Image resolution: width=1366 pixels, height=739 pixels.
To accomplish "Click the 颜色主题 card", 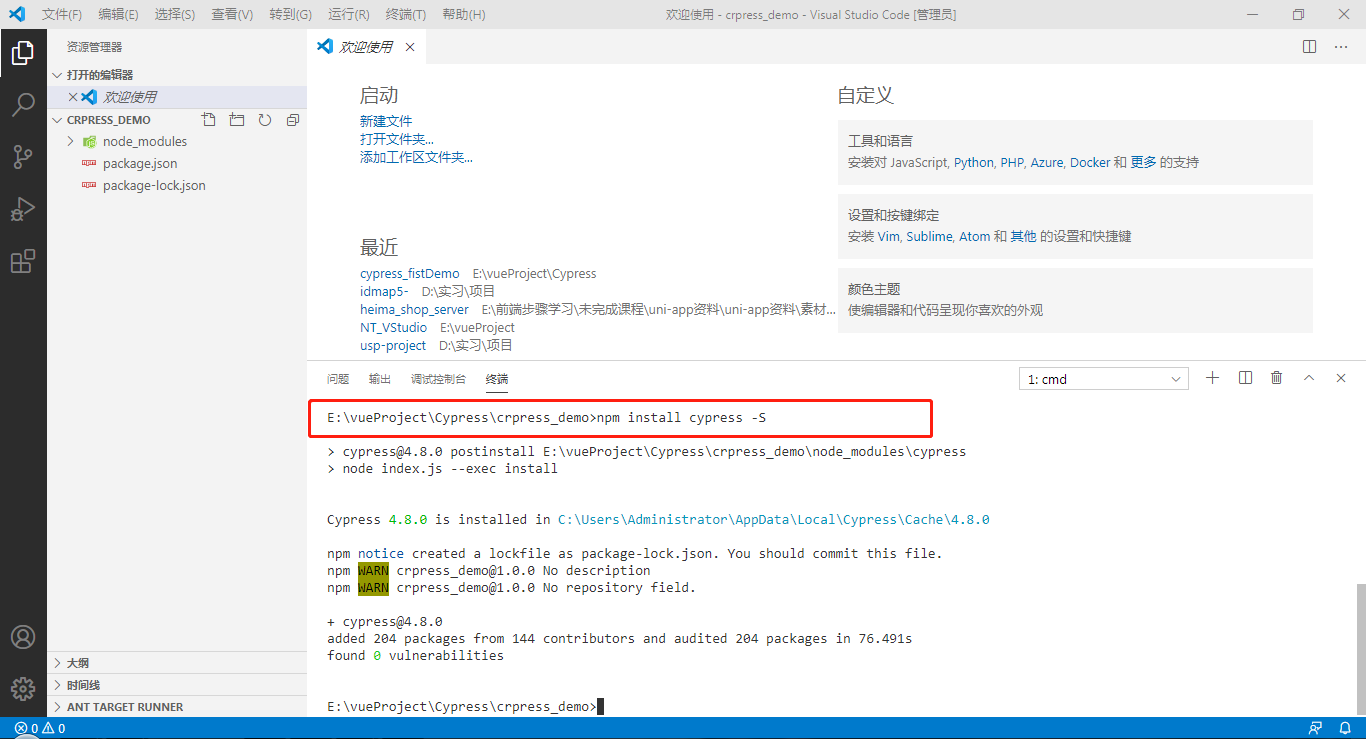I will click(x=1075, y=300).
